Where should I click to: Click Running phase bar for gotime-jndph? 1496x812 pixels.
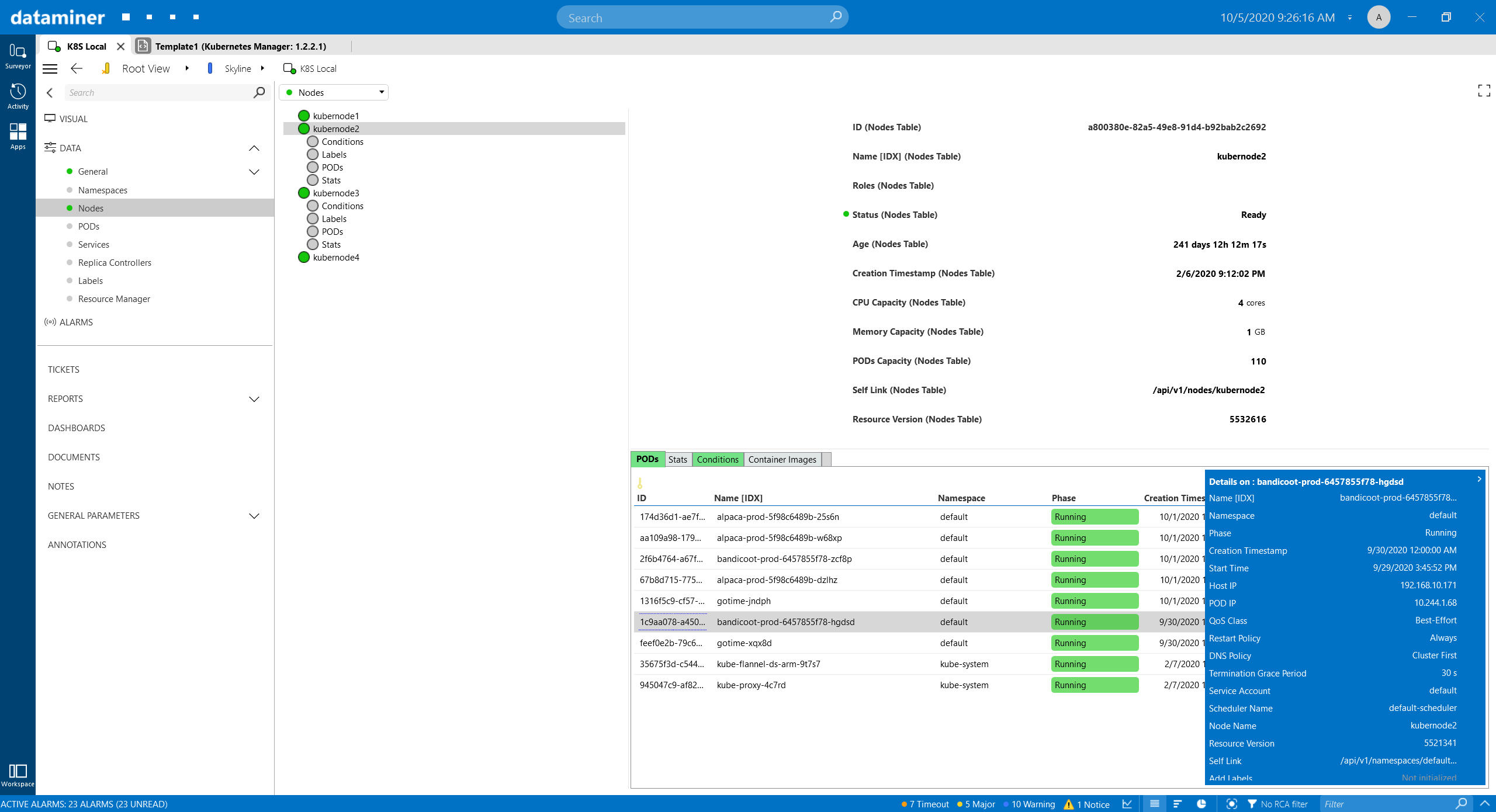[1094, 601]
